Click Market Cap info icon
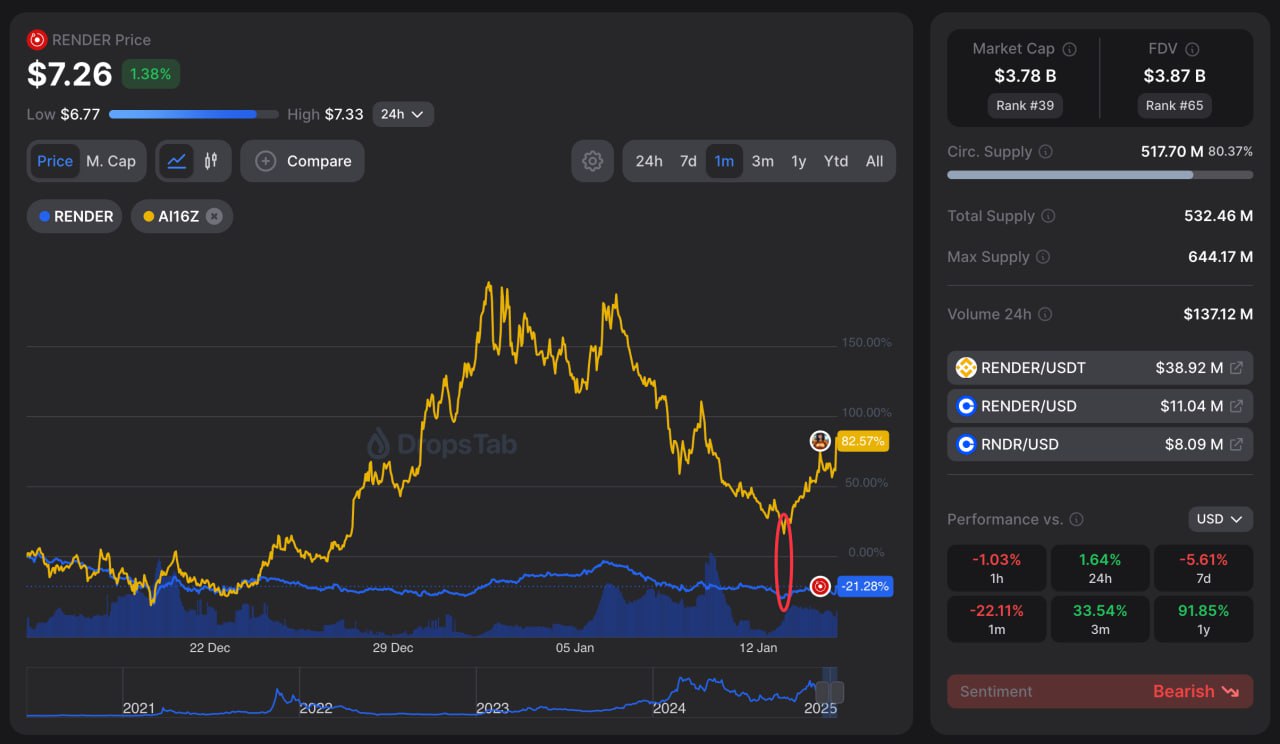 coord(1069,49)
